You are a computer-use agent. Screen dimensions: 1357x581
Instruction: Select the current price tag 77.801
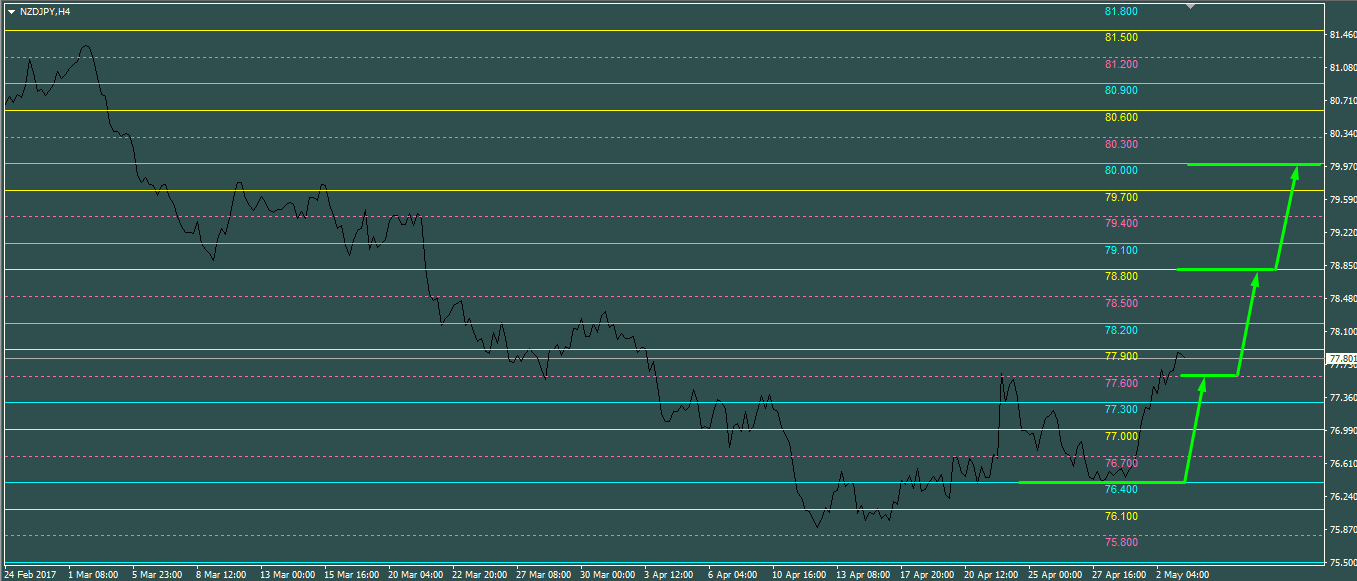(x=1341, y=358)
